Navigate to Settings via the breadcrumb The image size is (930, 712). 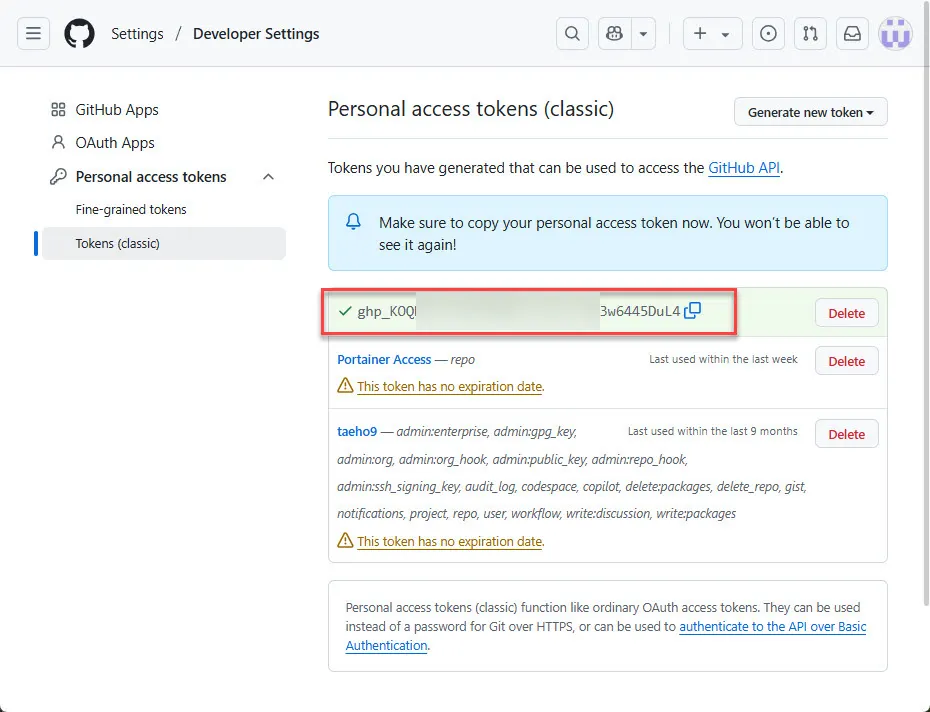pos(137,33)
